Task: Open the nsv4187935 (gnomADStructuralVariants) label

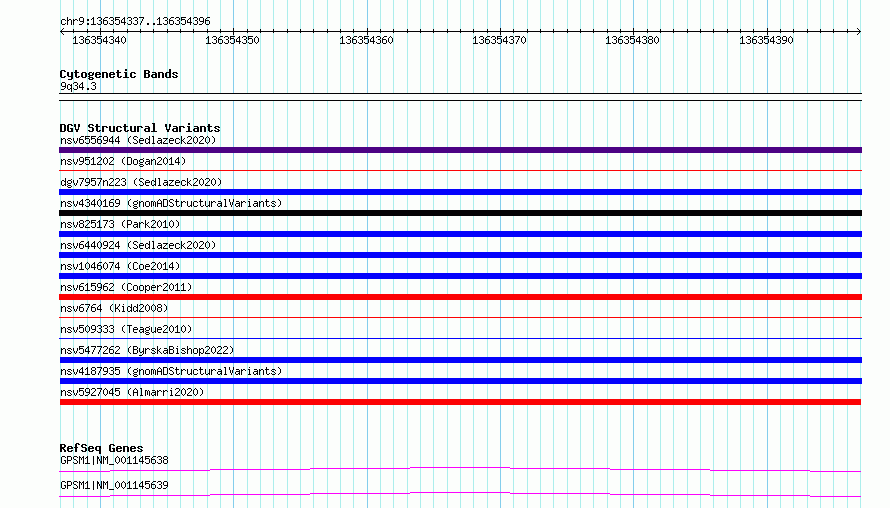Action: (x=171, y=371)
